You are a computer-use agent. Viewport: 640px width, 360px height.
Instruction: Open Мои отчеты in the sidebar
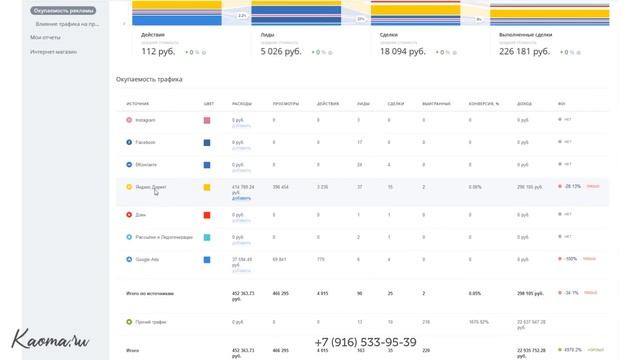pyautogui.click(x=45, y=37)
